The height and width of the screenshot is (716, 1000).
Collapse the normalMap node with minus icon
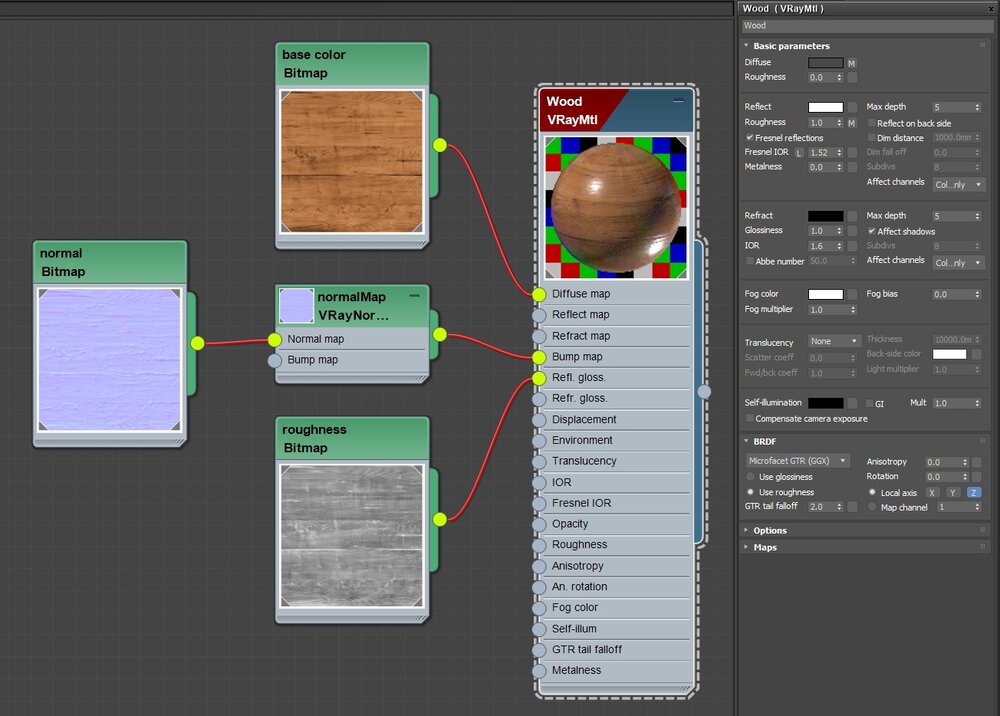[414, 296]
